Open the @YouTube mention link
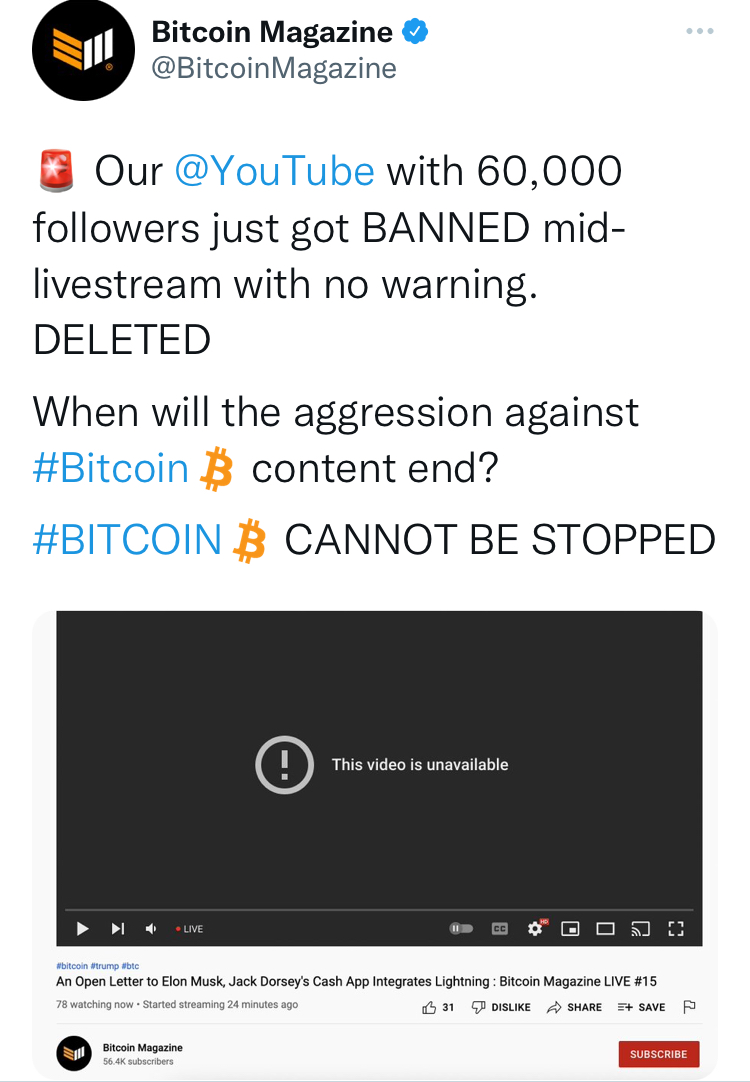 275,170
